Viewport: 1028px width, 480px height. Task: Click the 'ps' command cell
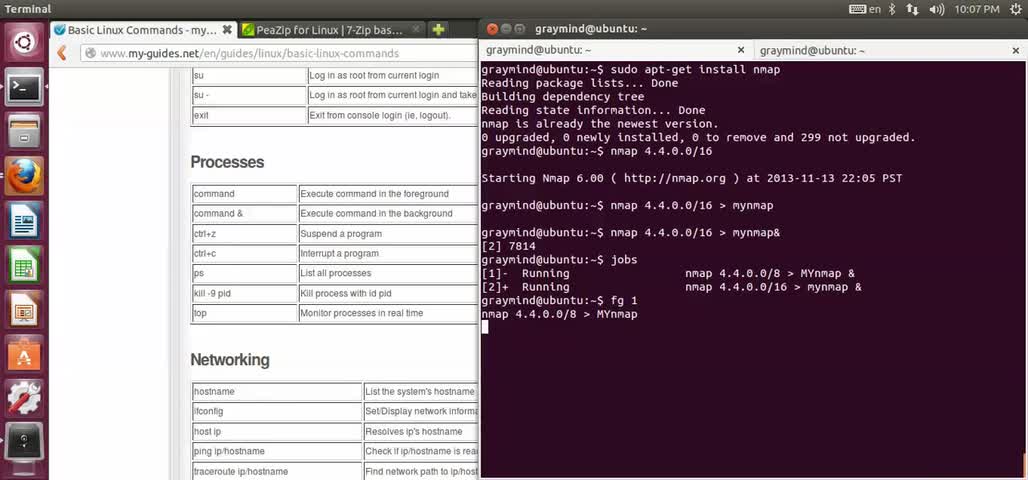(x=245, y=273)
